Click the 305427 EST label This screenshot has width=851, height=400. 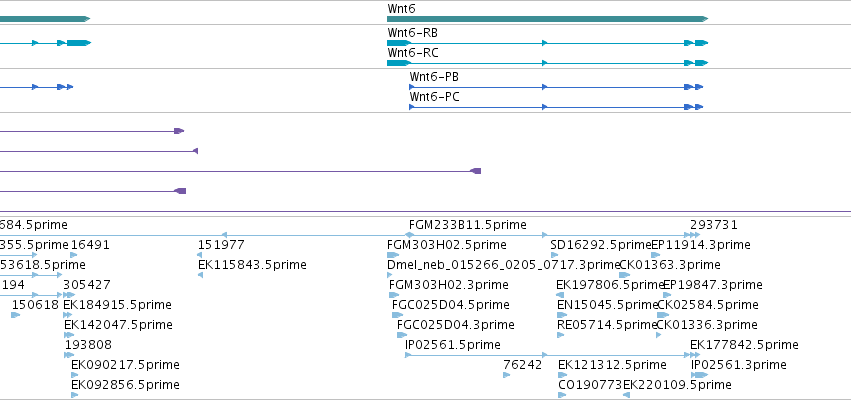[x=87, y=285]
